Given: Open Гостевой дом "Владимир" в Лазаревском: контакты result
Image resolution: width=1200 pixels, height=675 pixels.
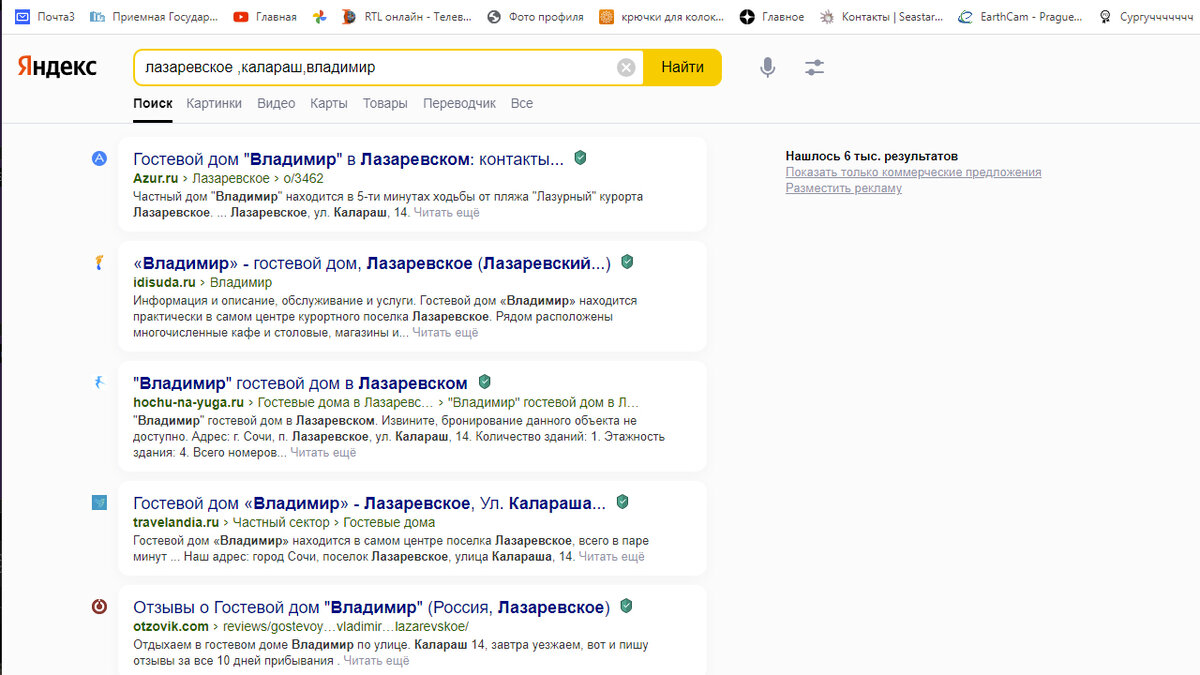Looking at the screenshot, I should tap(348, 159).
